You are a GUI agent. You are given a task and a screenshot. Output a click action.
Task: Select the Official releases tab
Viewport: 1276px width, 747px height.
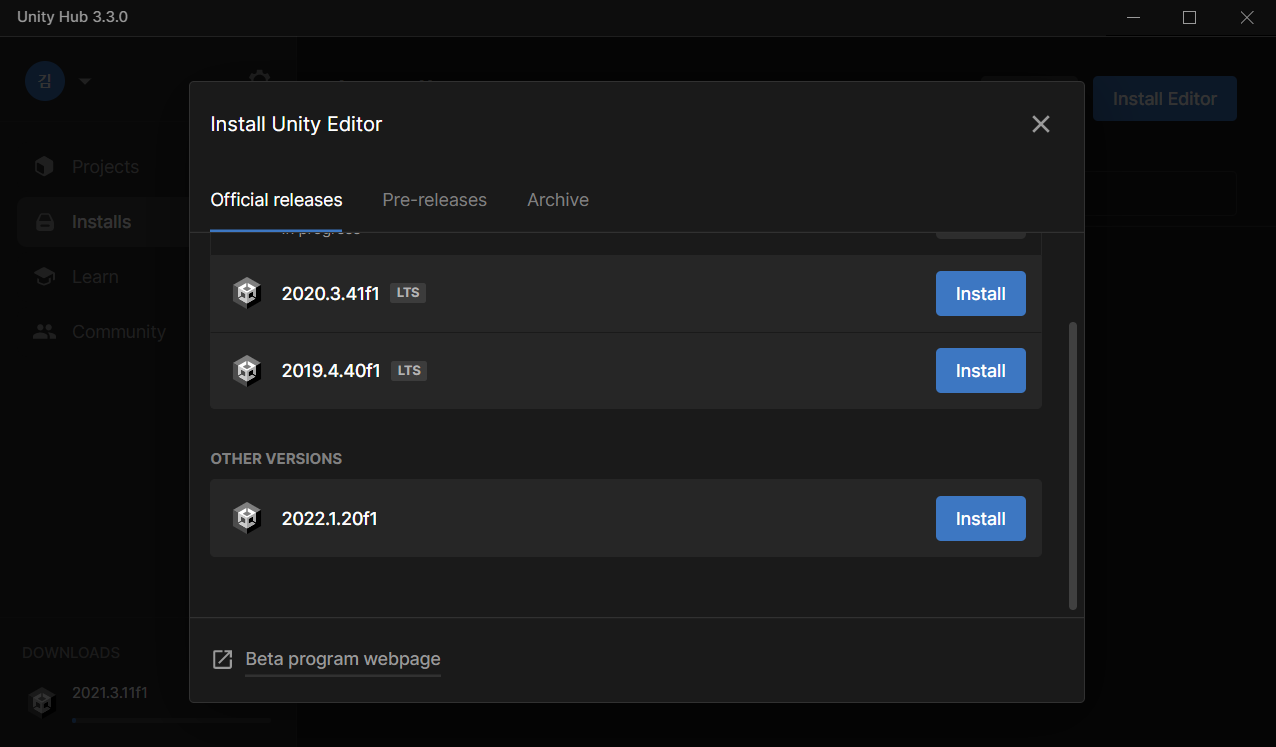click(276, 200)
